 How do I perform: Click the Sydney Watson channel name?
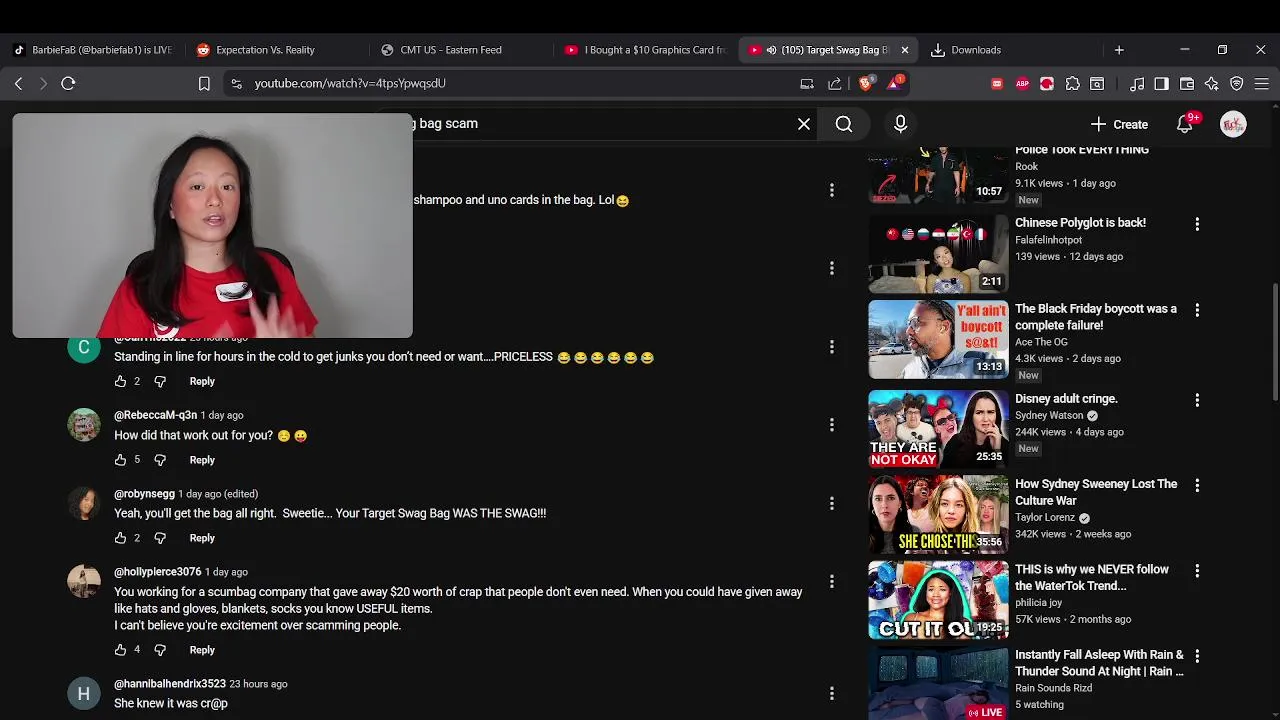pos(1049,416)
